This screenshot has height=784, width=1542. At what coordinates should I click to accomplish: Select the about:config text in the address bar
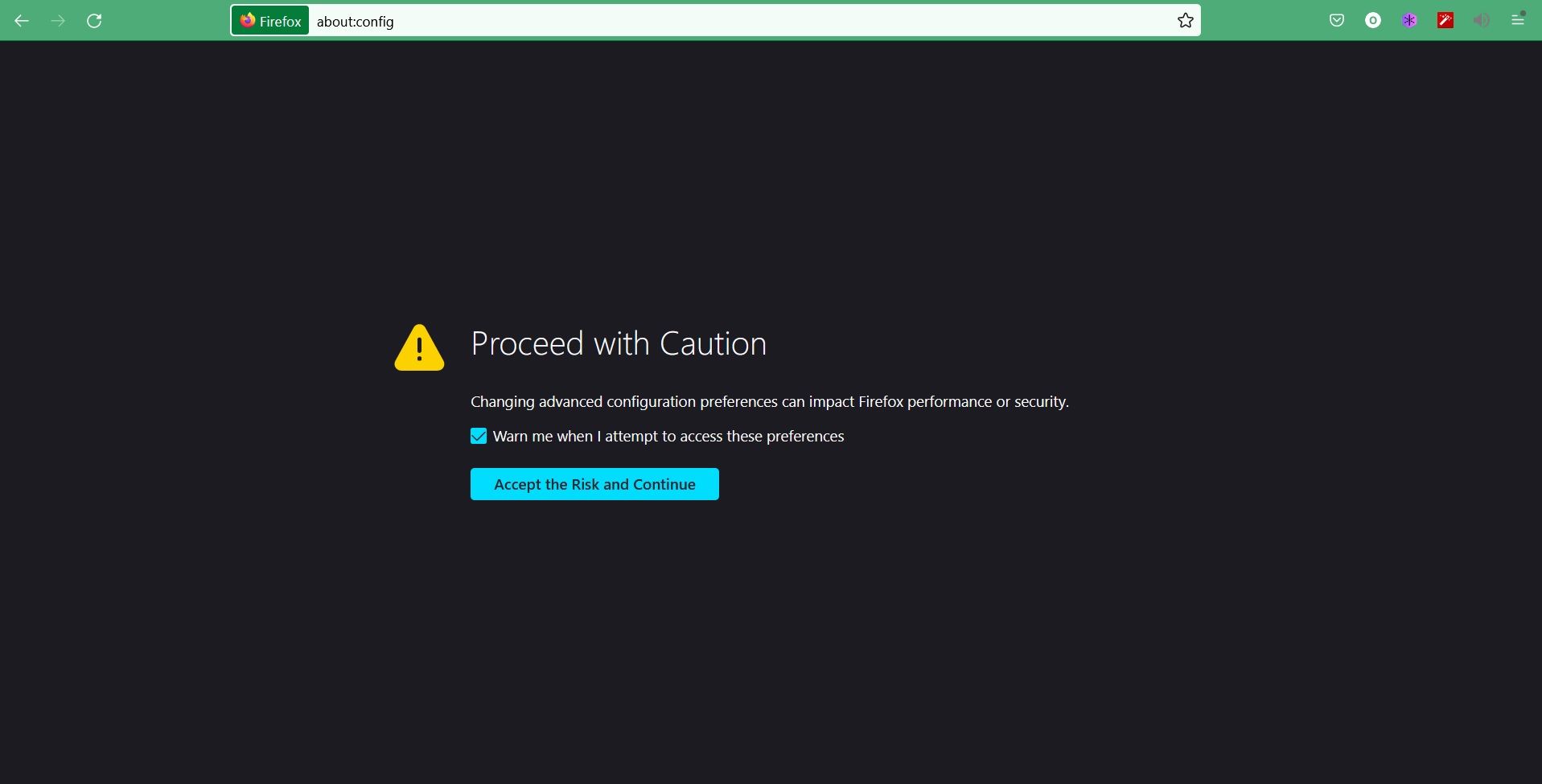[355, 22]
